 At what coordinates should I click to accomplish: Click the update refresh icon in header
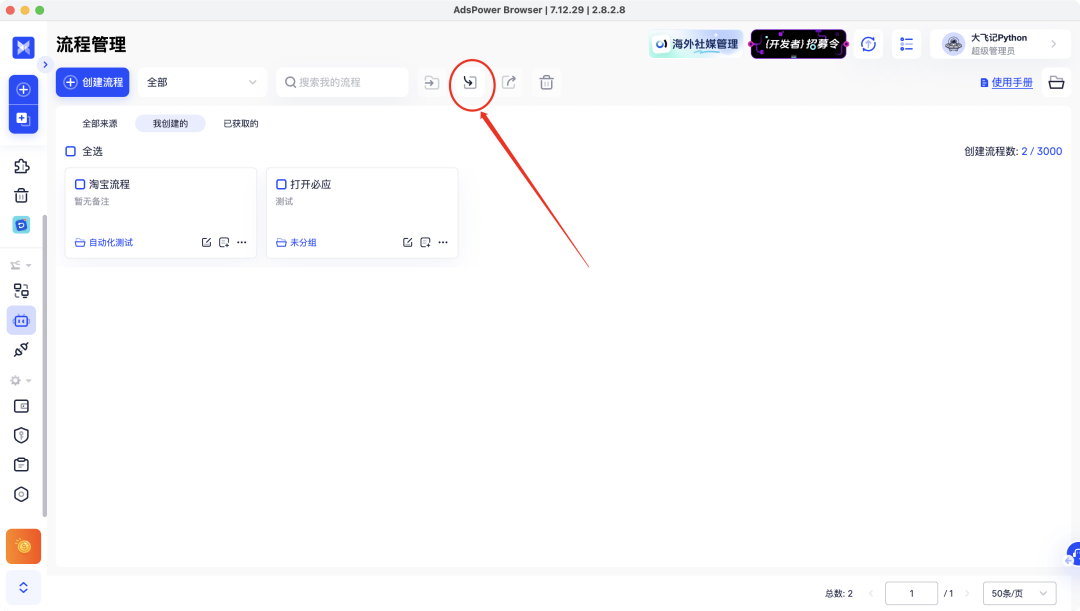pos(869,44)
